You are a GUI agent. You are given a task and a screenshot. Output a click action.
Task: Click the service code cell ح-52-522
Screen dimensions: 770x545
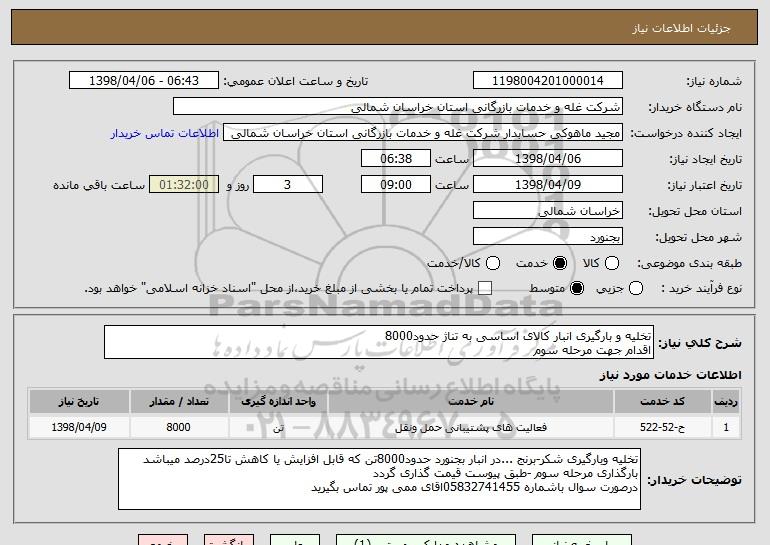pos(662,427)
